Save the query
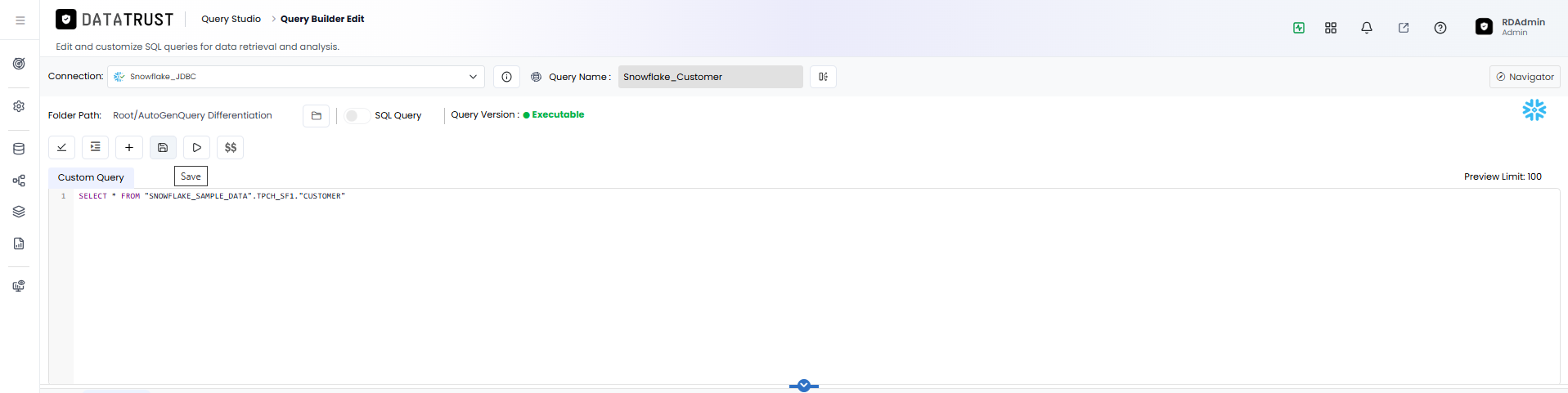Screen dimensions: 1568x393 click(163, 148)
